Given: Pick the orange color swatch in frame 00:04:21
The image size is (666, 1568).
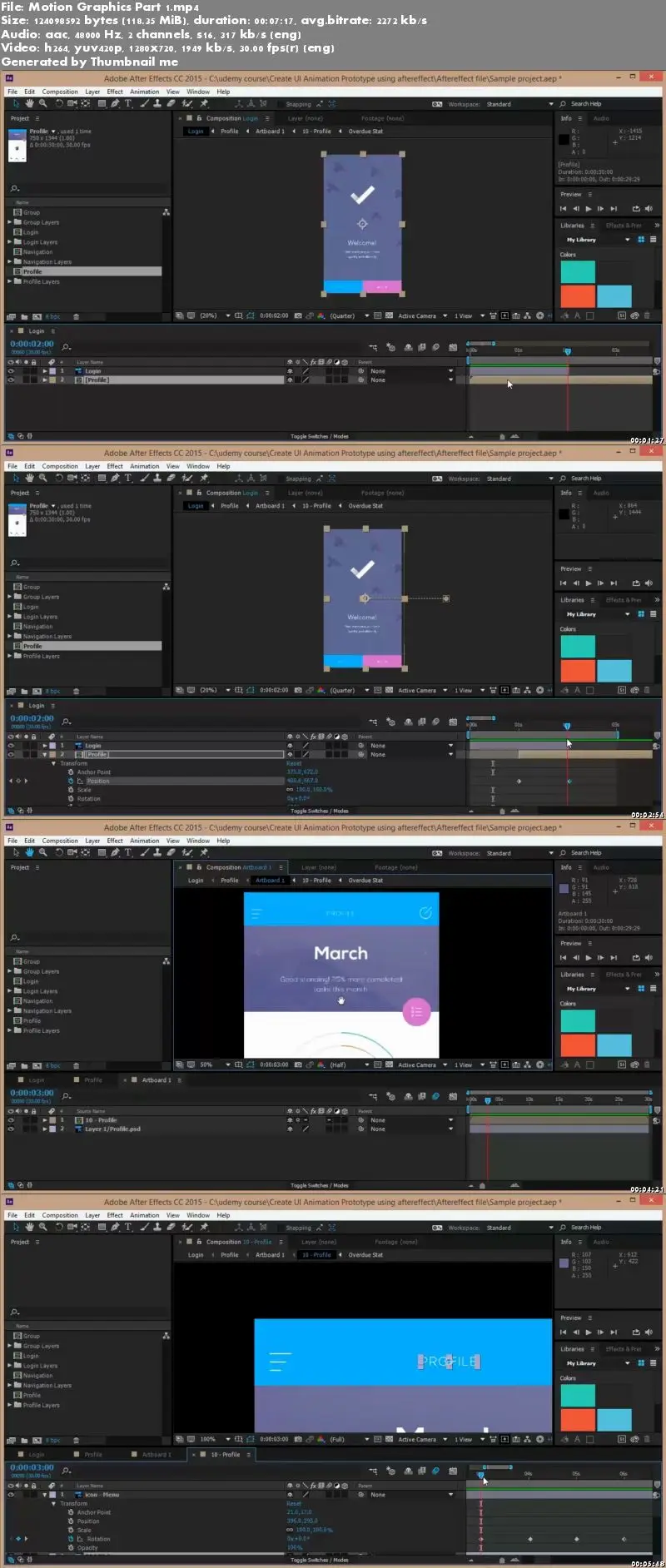Looking at the screenshot, I should (578, 1045).
